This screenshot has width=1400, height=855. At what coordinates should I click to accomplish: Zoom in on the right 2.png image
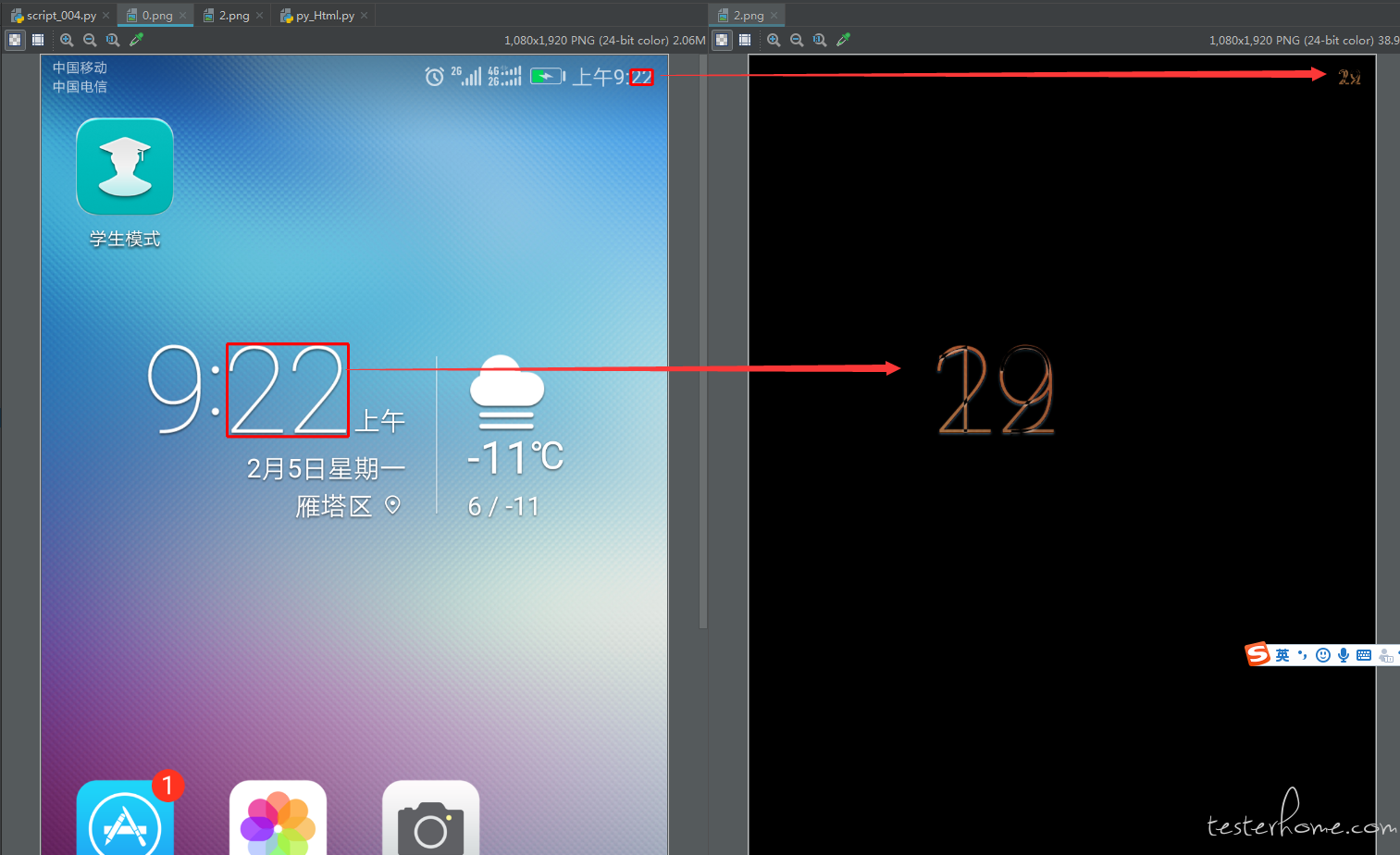(774, 40)
